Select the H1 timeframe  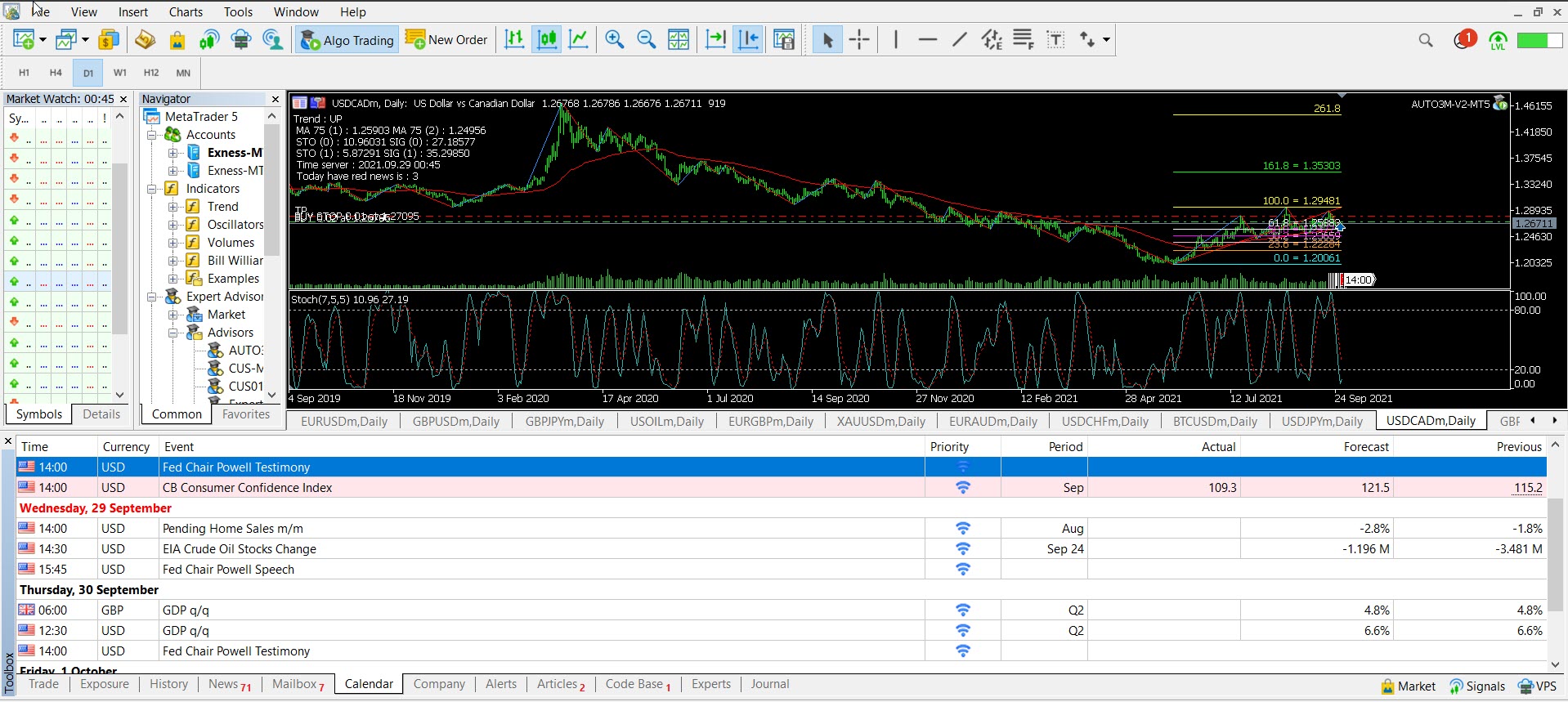[x=24, y=73]
